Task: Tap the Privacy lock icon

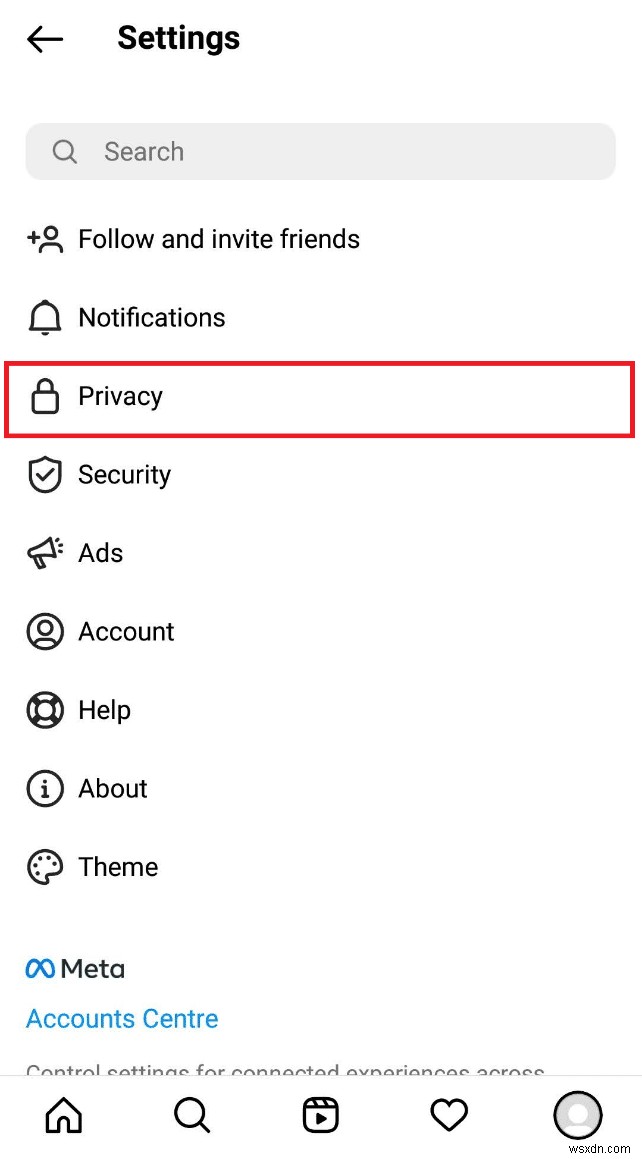Action: point(44,396)
